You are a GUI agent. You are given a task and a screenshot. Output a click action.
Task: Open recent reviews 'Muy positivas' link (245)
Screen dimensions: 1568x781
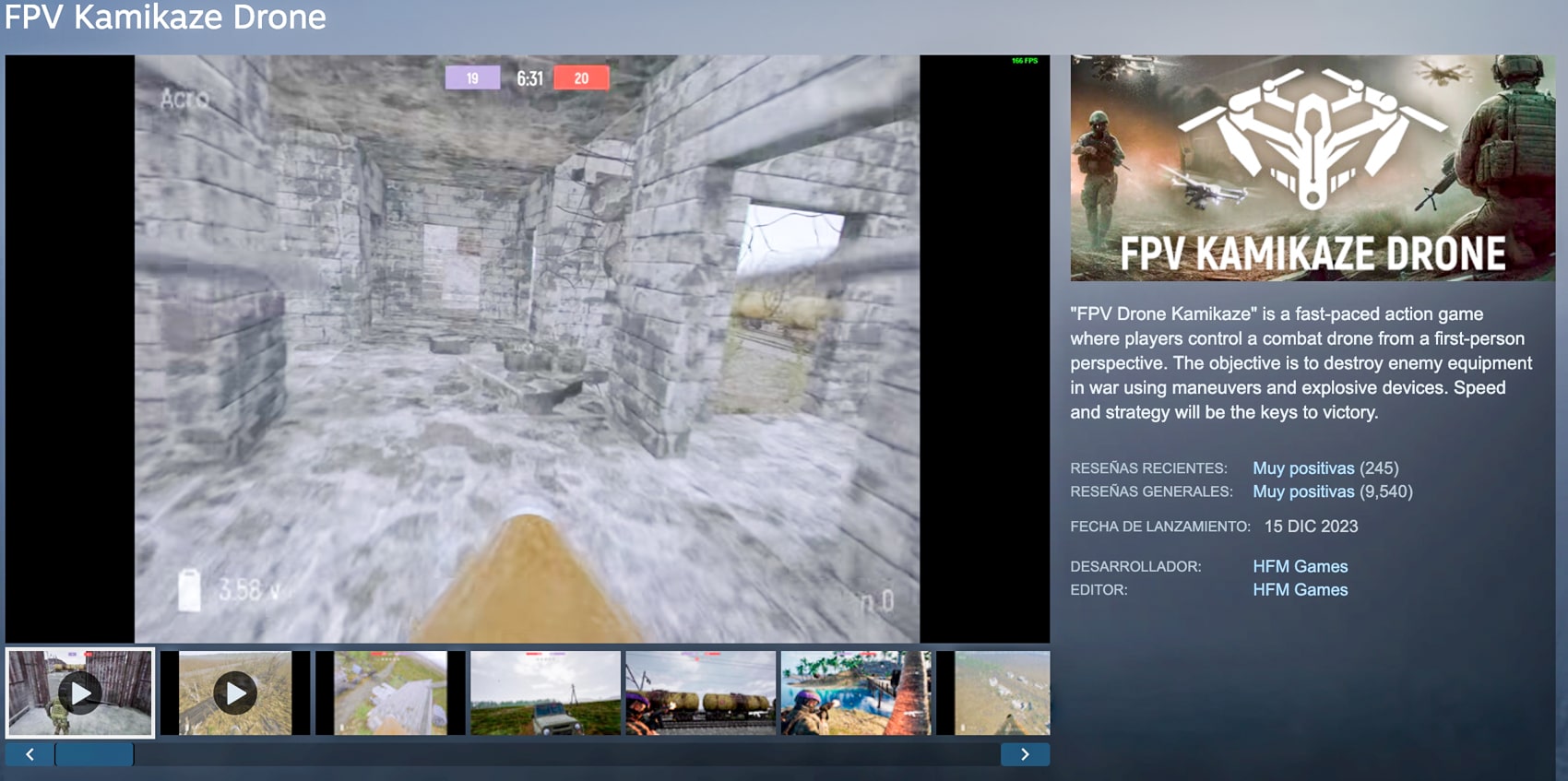click(x=1303, y=468)
